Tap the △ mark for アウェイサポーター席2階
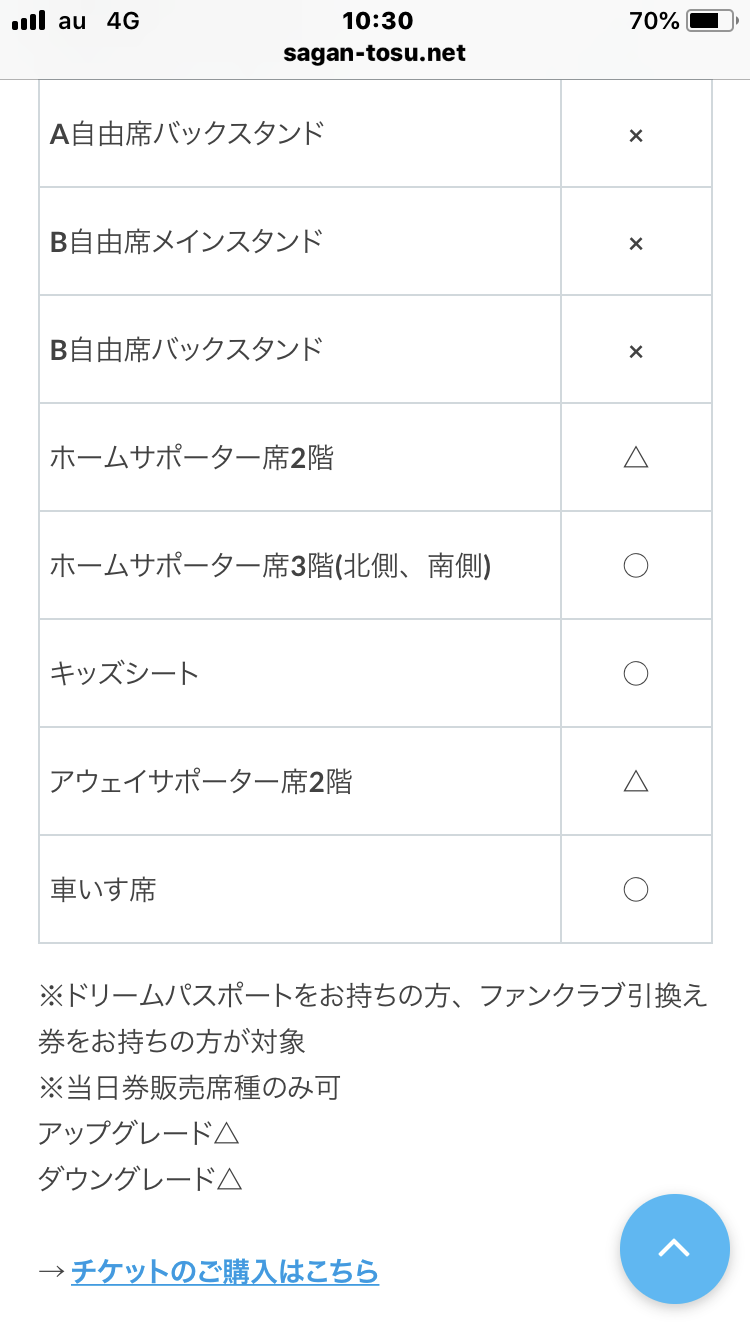 pos(635,782)
